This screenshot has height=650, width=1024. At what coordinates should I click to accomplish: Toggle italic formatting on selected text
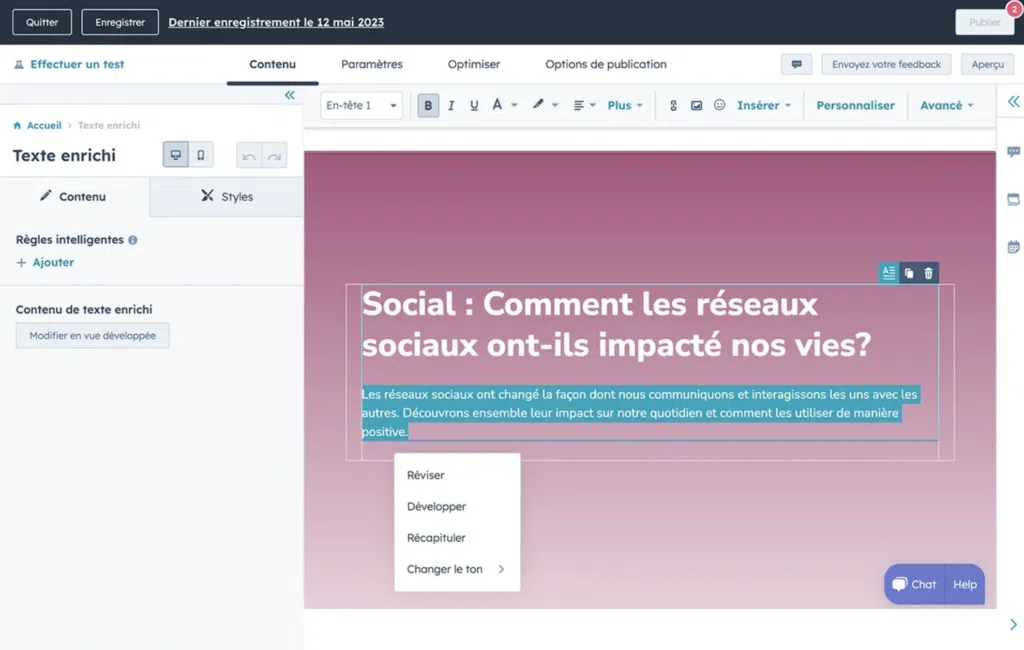451,104
